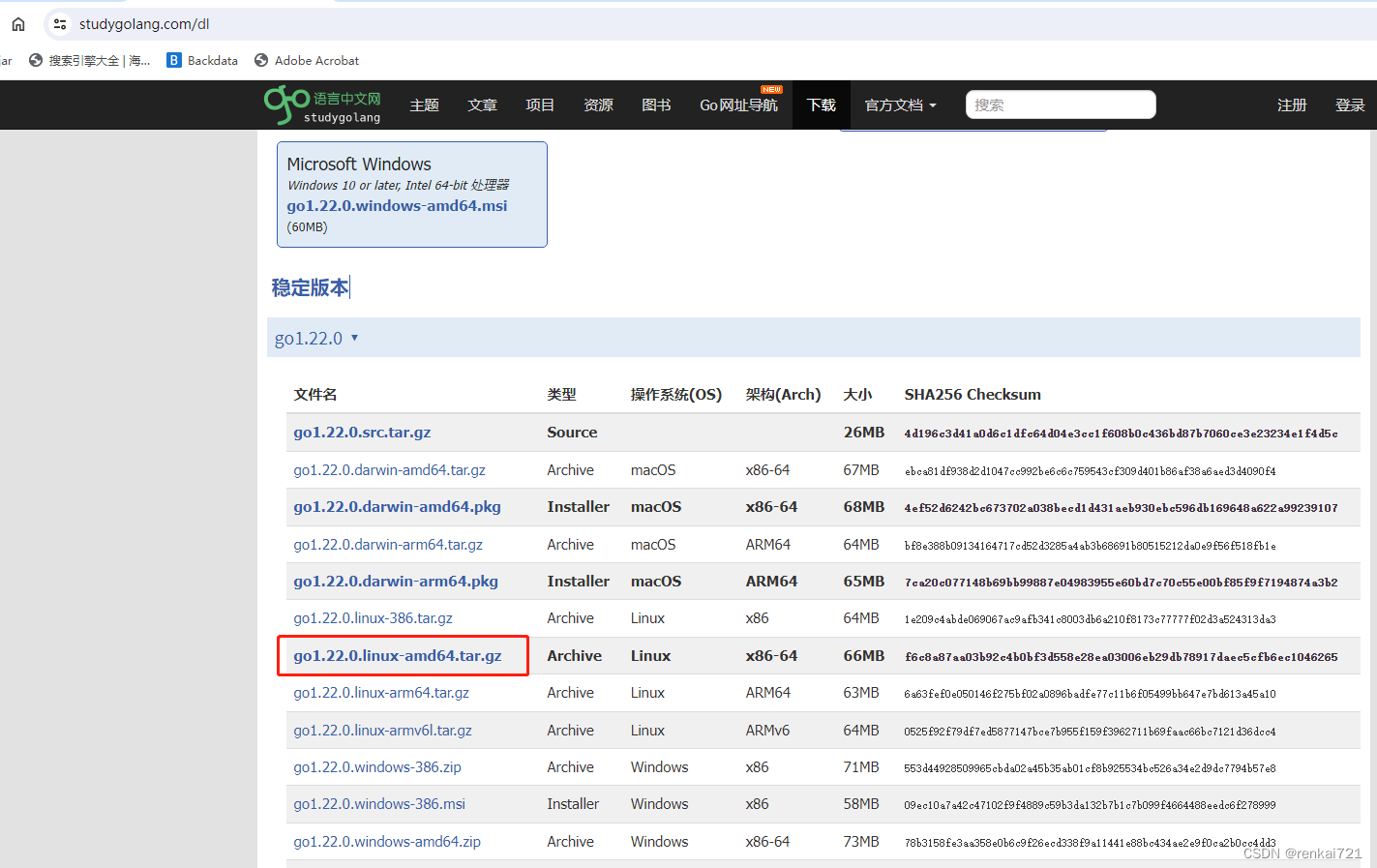Open the 主题 menu item

(x=424, y=105)
